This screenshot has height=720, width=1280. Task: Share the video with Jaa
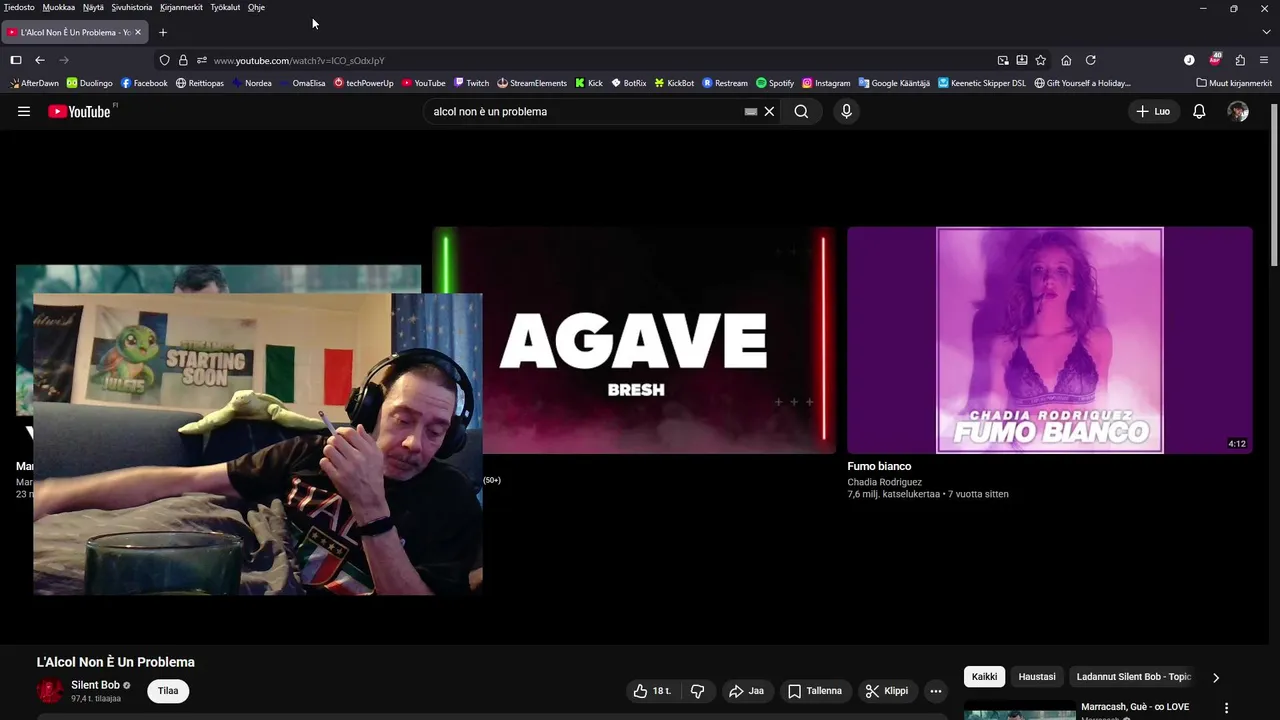coord(746,691)
